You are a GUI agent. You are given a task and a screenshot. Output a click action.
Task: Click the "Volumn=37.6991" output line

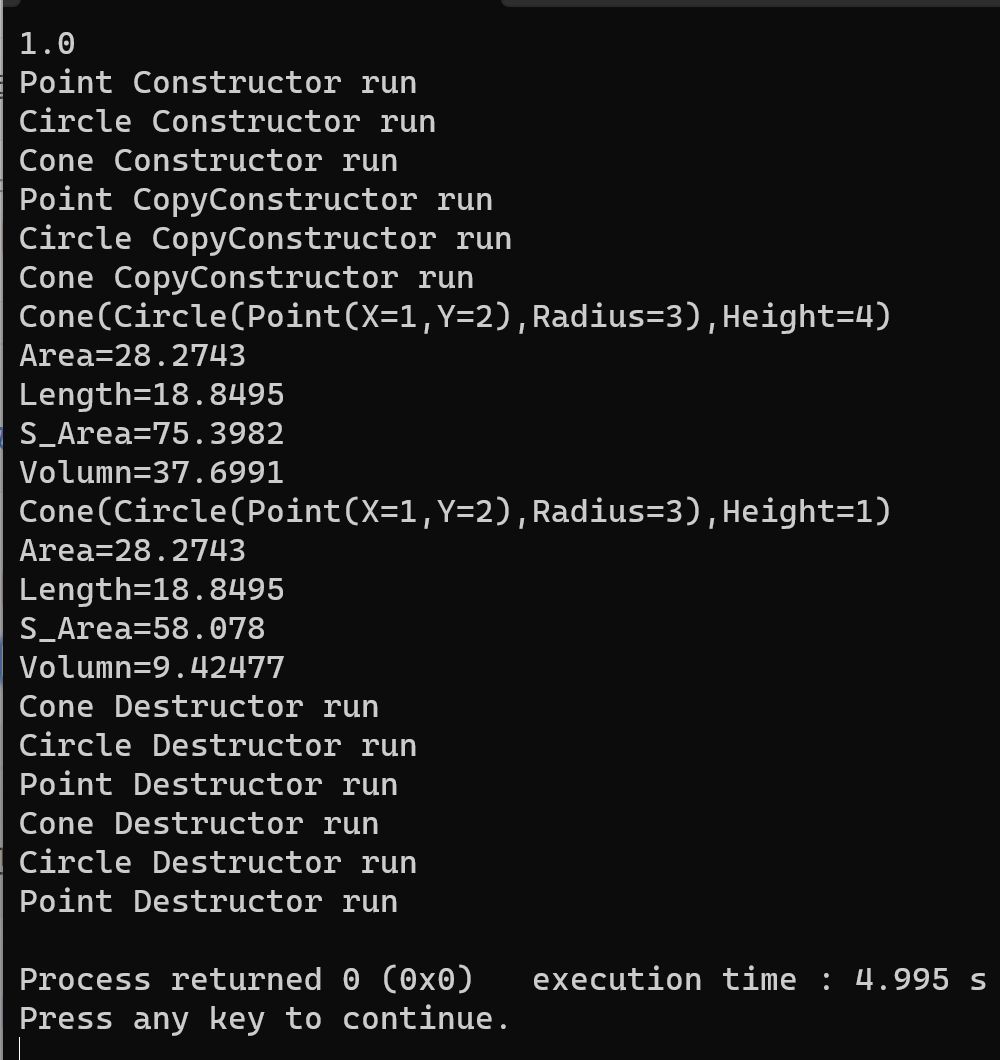point(151,473)
